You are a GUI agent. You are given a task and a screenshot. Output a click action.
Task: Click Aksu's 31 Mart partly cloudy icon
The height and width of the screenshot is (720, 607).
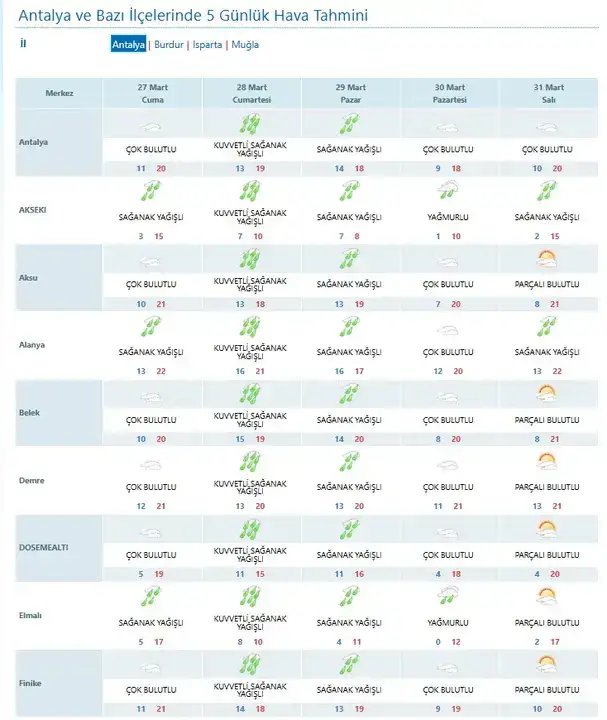click(x=547, y=260)
